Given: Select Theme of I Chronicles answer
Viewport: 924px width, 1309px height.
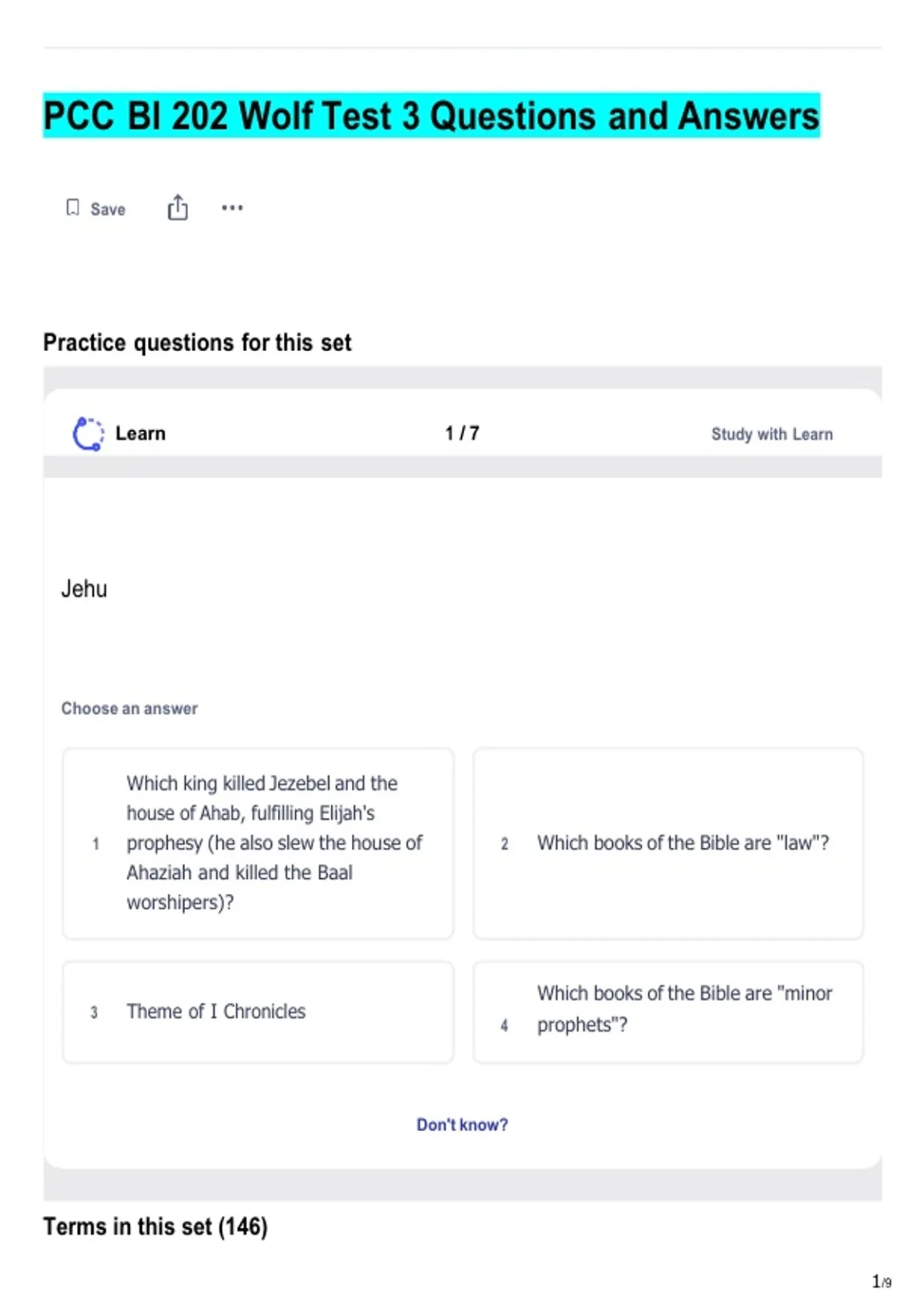Looking at the screenshot, I should (x=258, y=1012).
